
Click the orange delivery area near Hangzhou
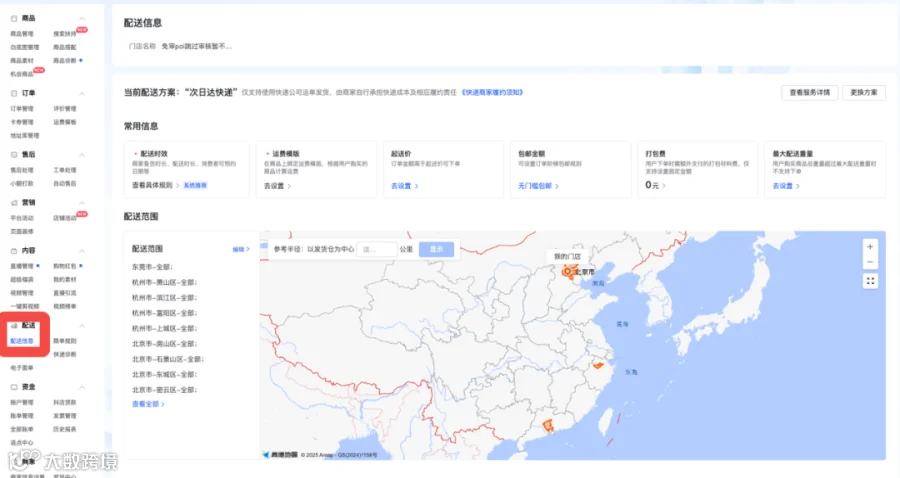pos(598,365)
